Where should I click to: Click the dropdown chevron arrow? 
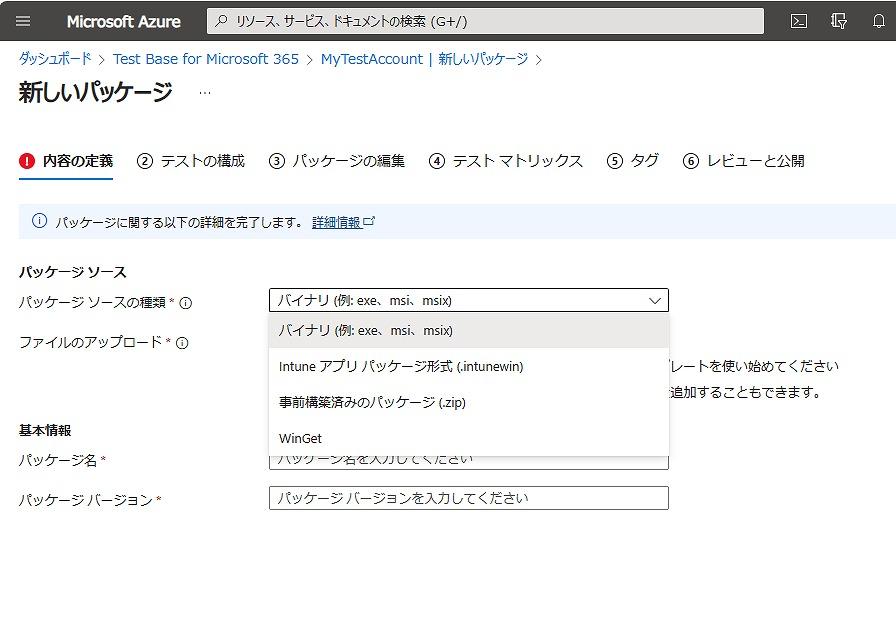click(x=655, y=301)
